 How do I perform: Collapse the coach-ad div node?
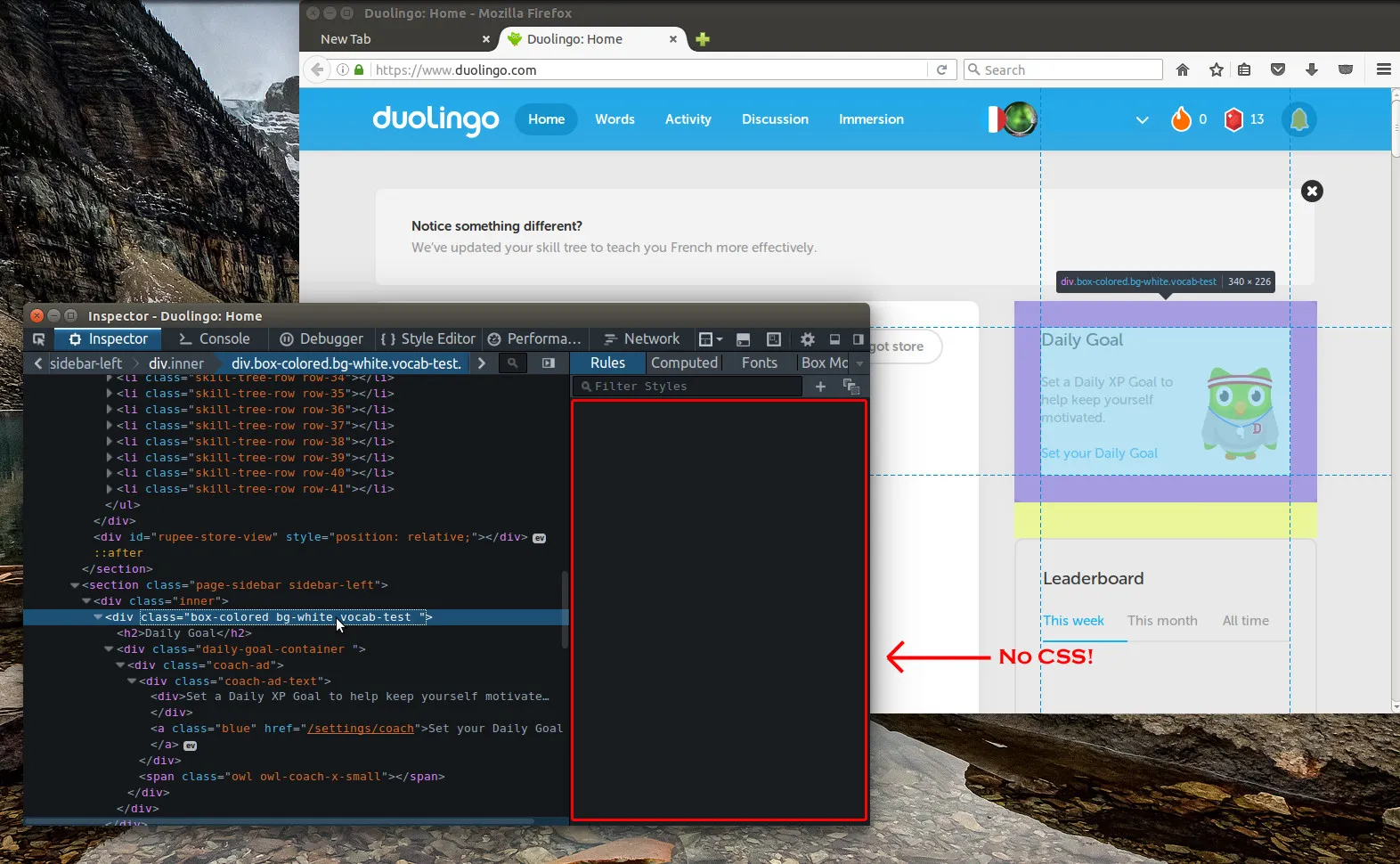click(120, 665)
